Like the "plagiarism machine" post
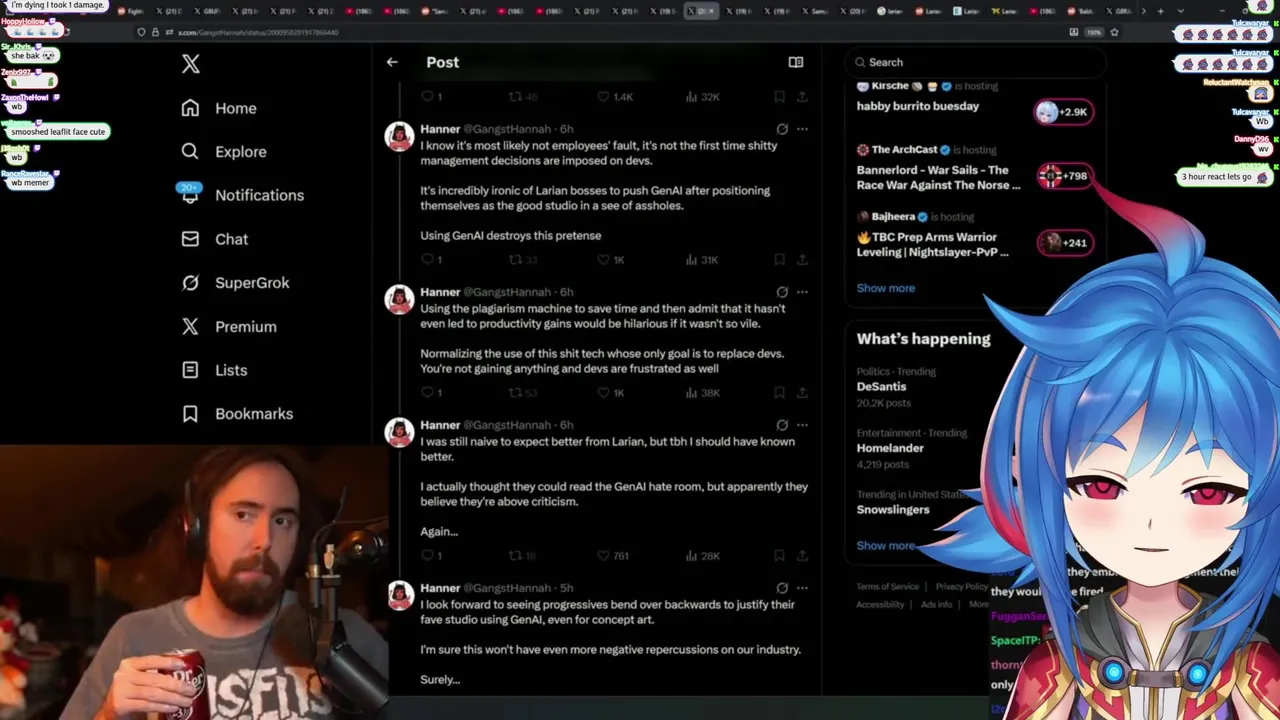The image size is (1280, 720). [x=610, y=393]
